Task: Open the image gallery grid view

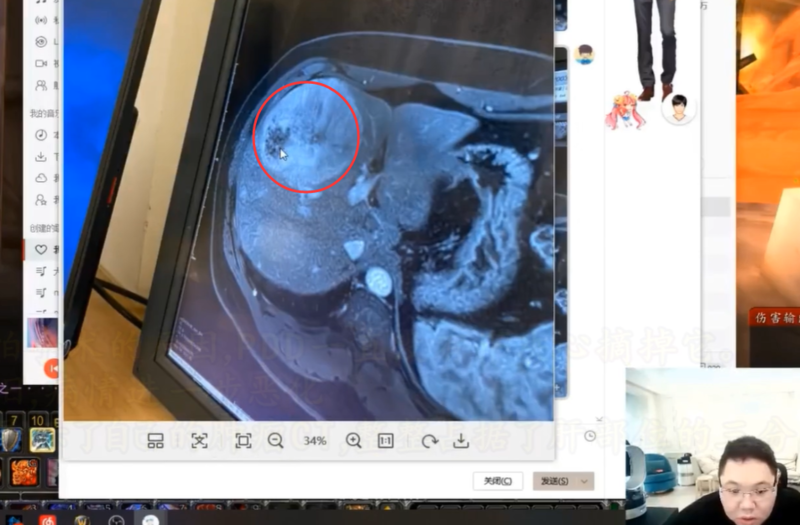Action: (x=155, y=441)
